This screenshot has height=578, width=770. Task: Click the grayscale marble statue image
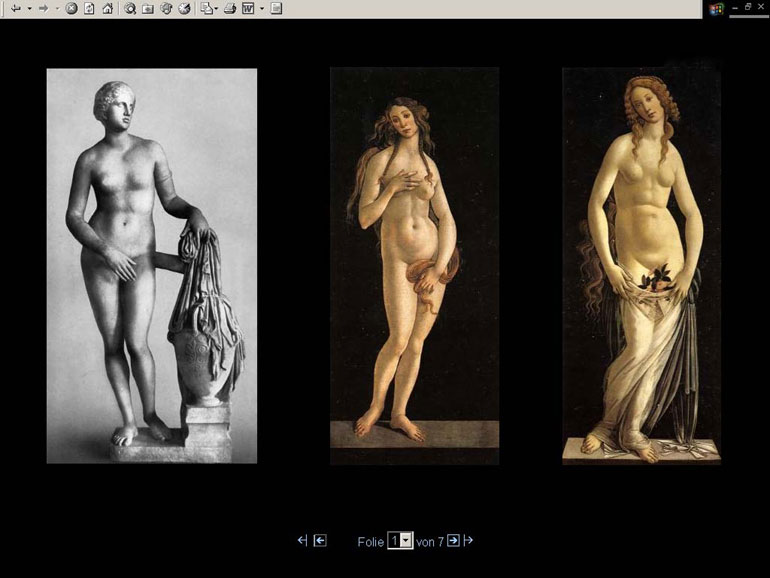point(151,265)
